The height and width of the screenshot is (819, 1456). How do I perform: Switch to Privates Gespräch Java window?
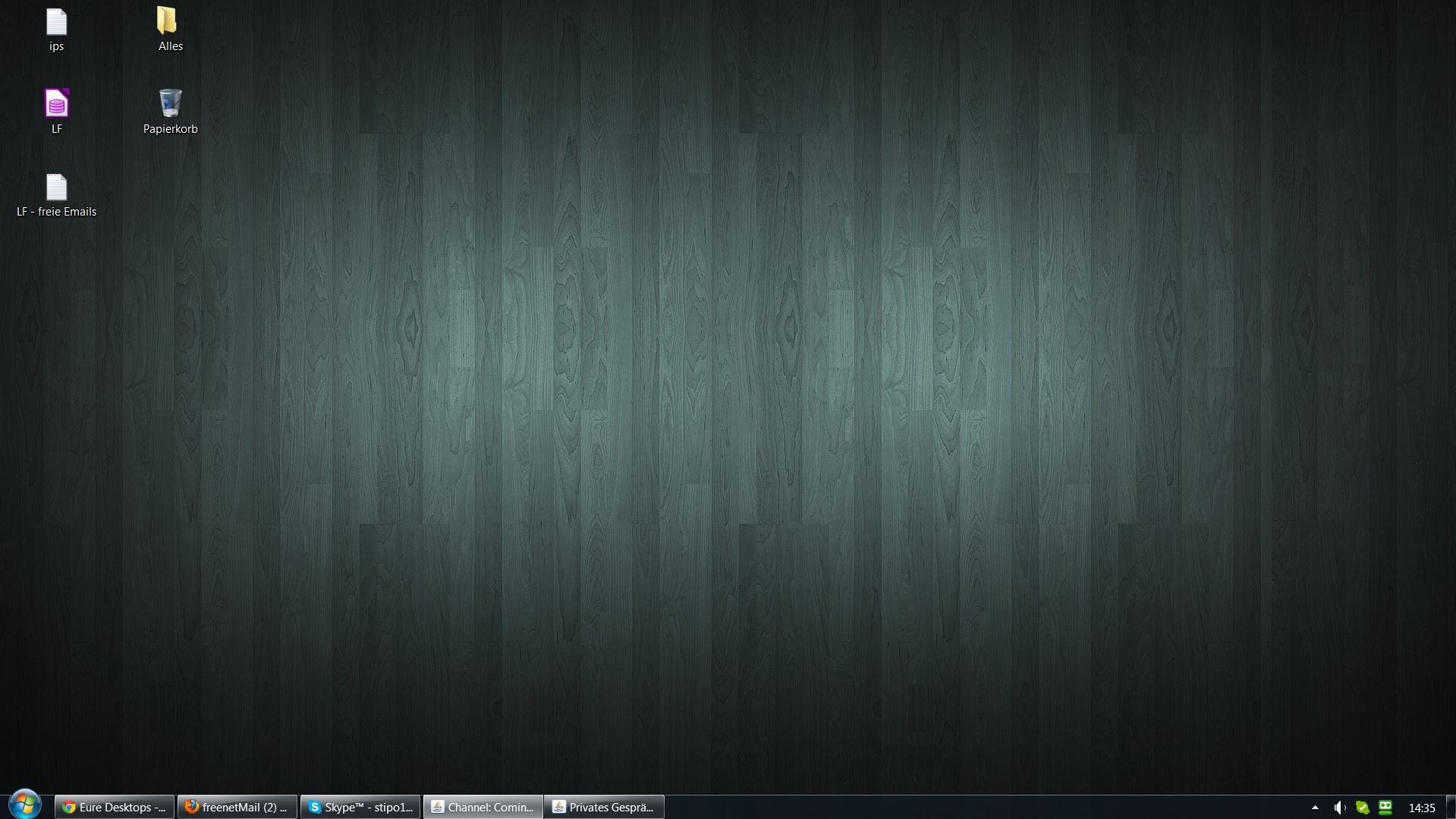(604, 807)
